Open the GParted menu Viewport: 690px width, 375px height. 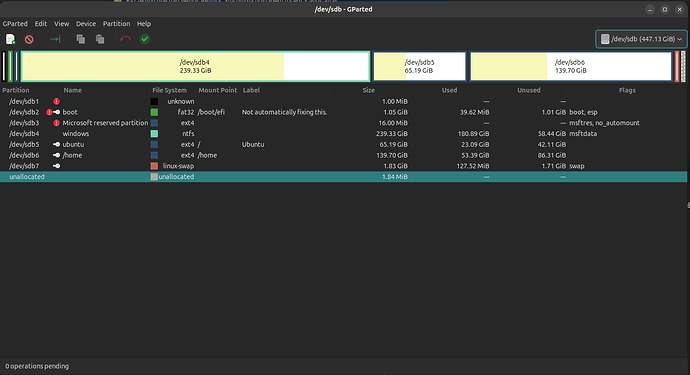(x=15, y=24)
